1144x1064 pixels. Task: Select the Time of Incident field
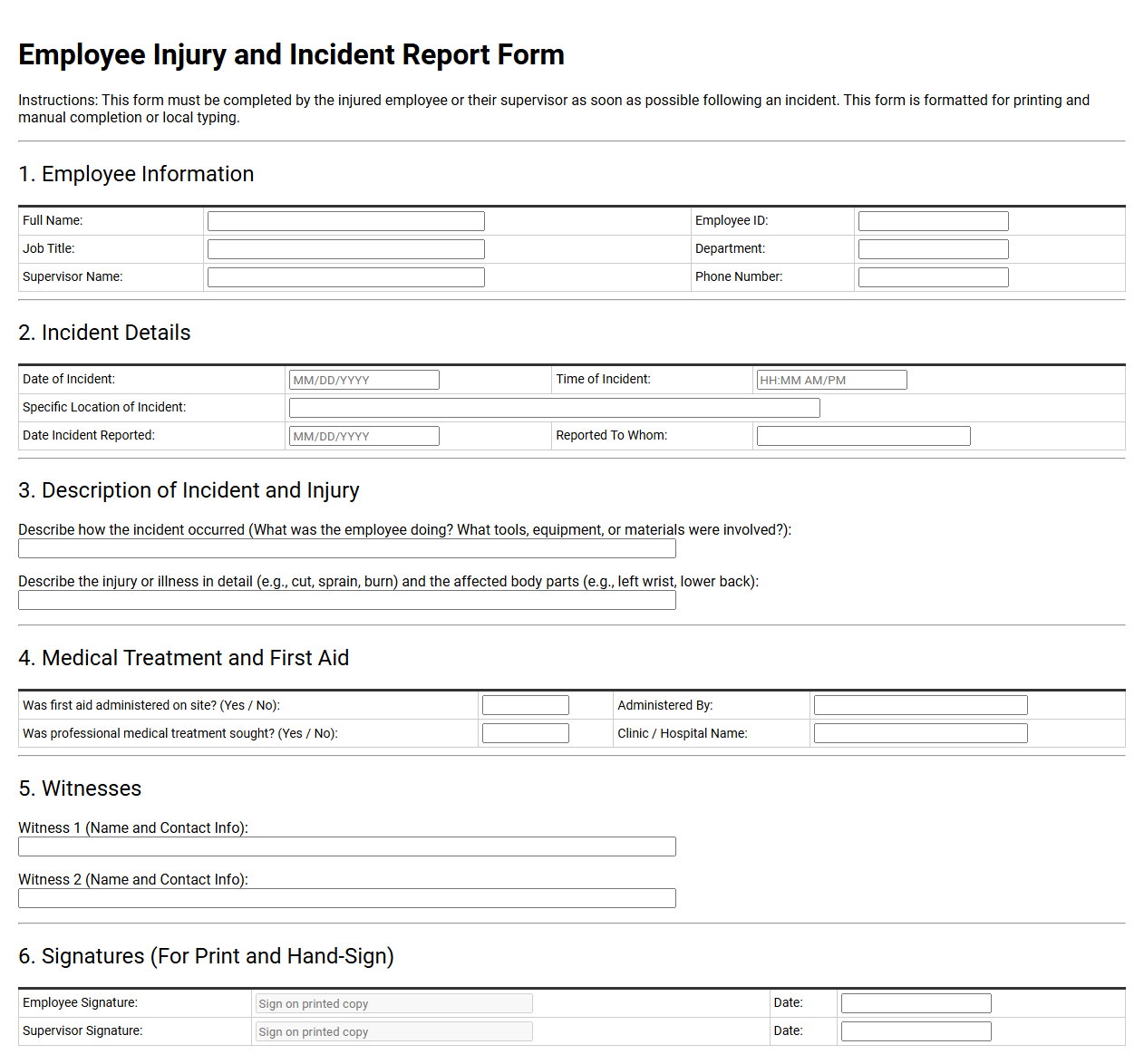tap(831, 380)
